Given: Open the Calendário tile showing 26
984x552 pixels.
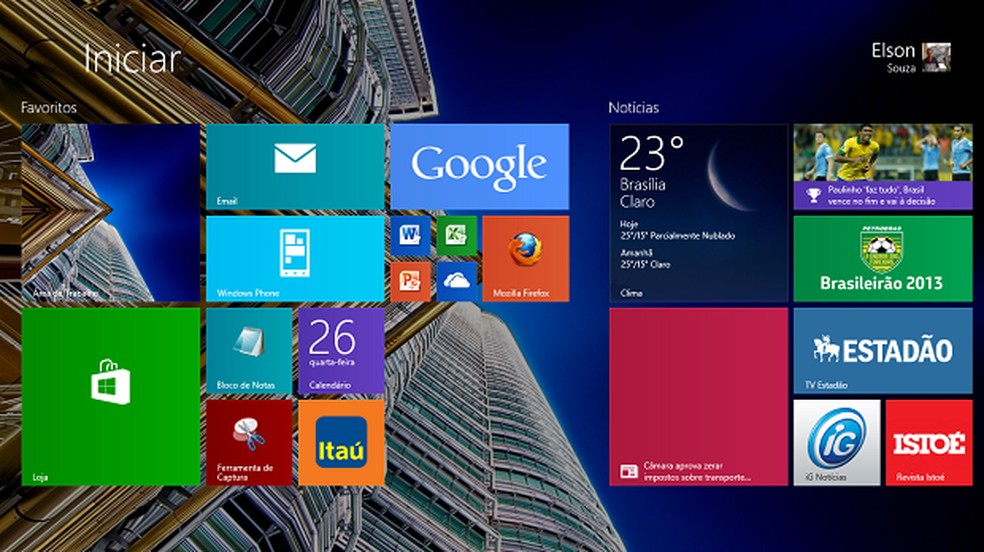Looking at the screenshot, I should pos(341,351).
